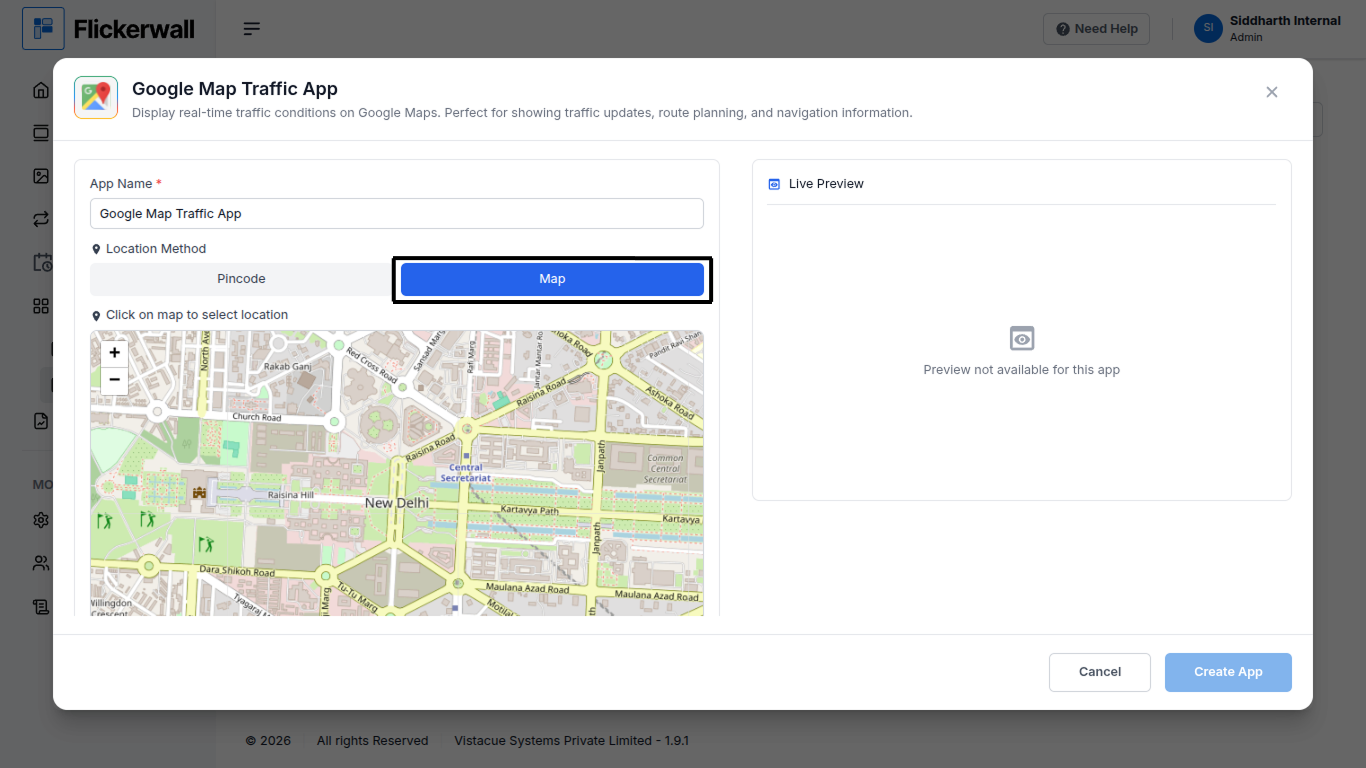
Task: Click the Maulana Azad Road label
Action: pos(527,589)
